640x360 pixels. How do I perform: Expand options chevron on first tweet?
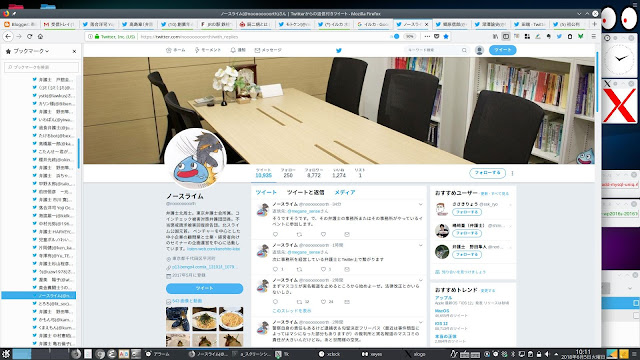pyautogui.click(x=420, y=204)
